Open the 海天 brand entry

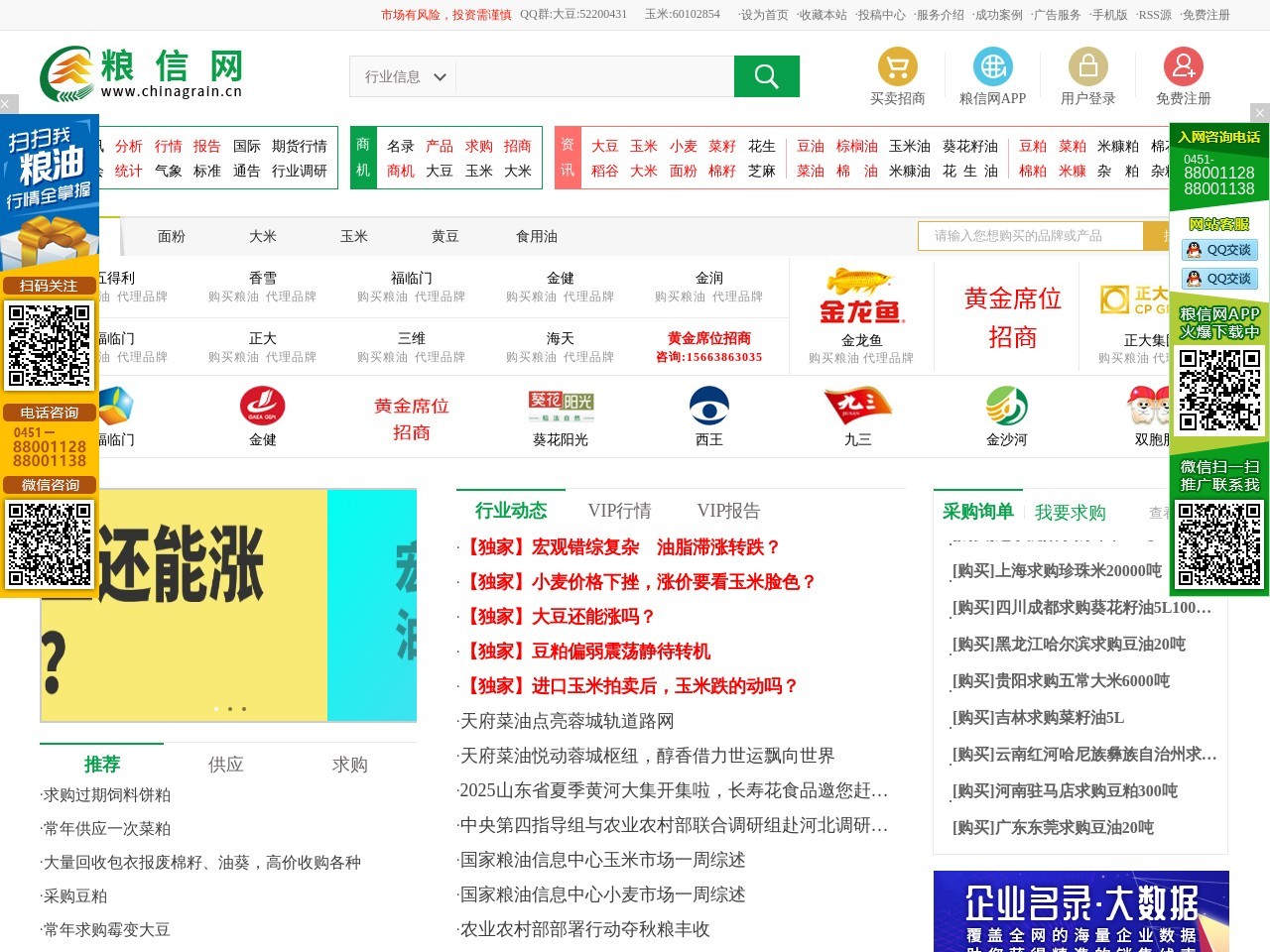click(561, 338)
